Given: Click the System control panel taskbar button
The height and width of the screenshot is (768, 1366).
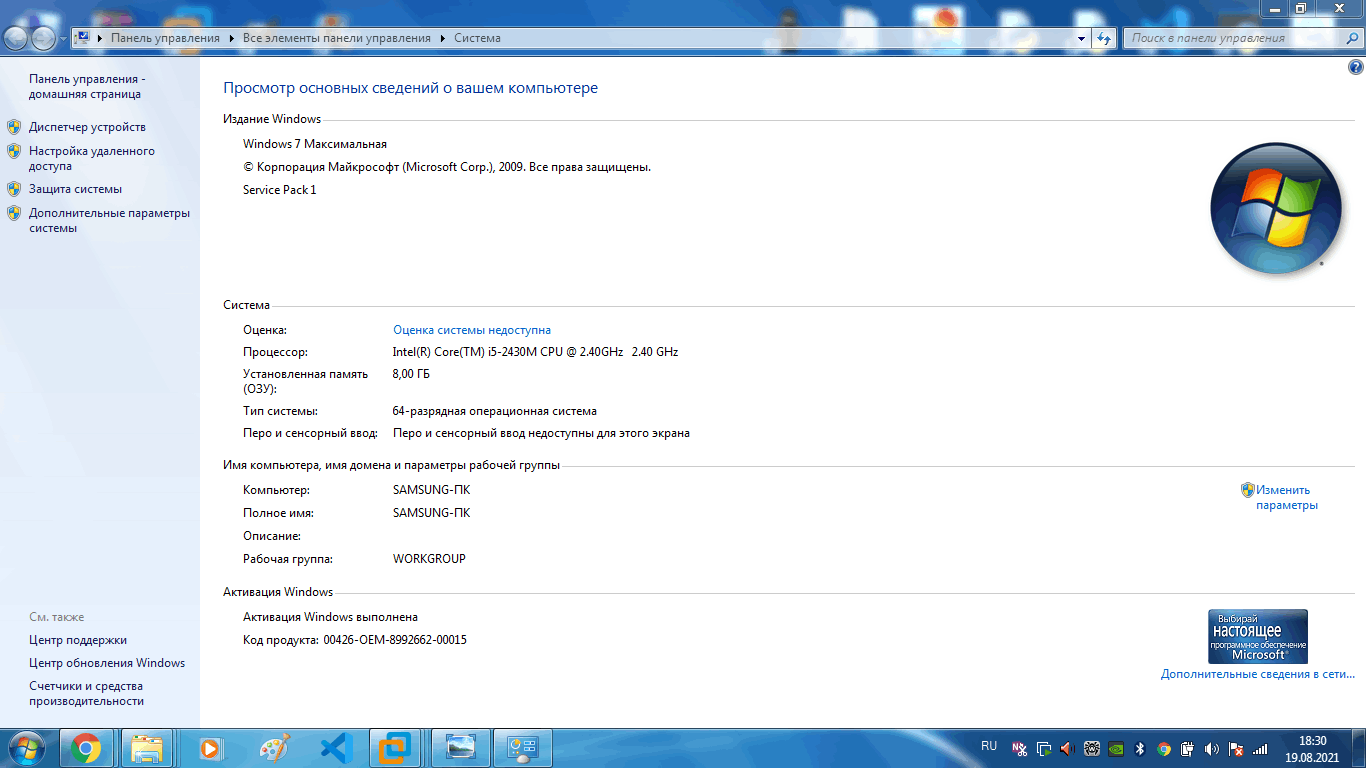Looking at the screenshot, I should coord(522,748).
